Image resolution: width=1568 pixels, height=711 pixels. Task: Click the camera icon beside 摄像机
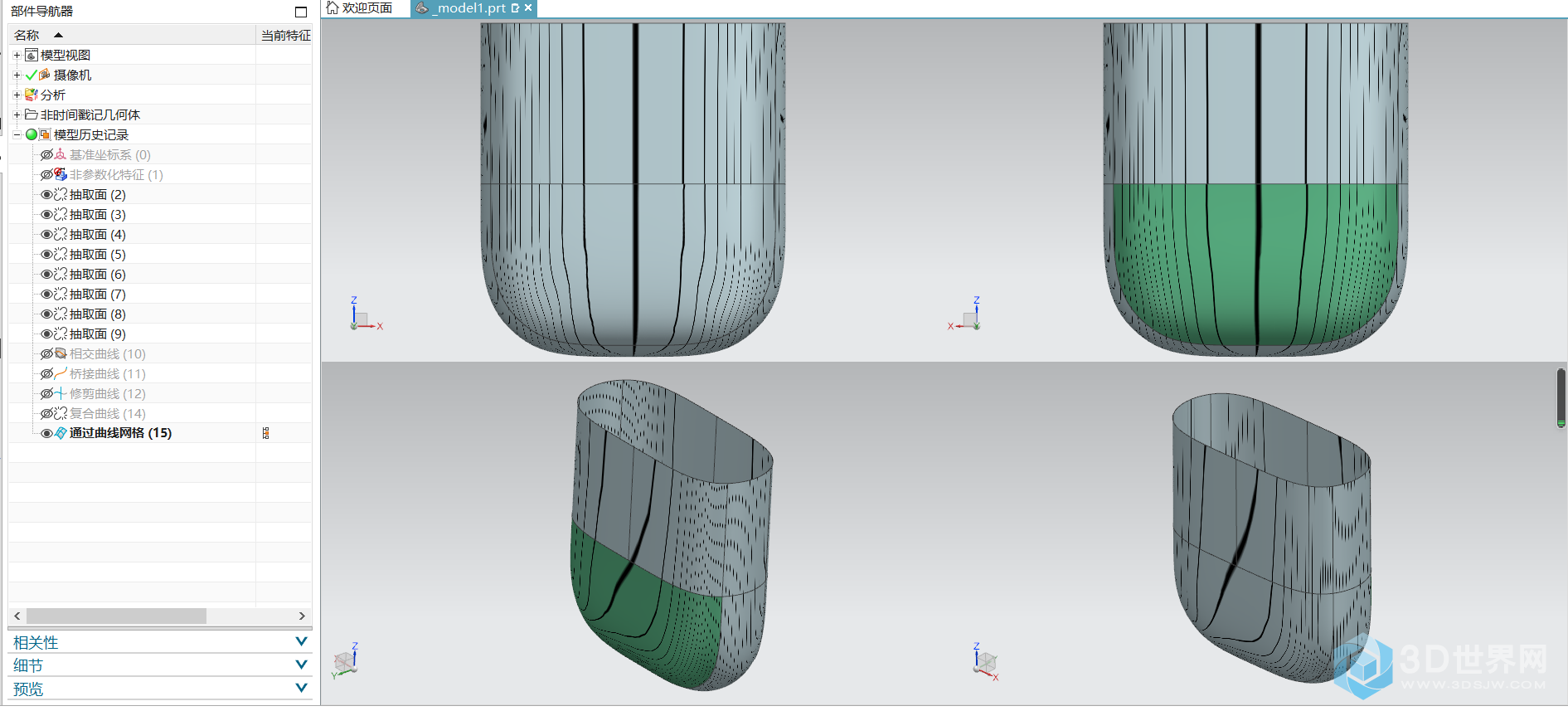click(x=45, y=75)
